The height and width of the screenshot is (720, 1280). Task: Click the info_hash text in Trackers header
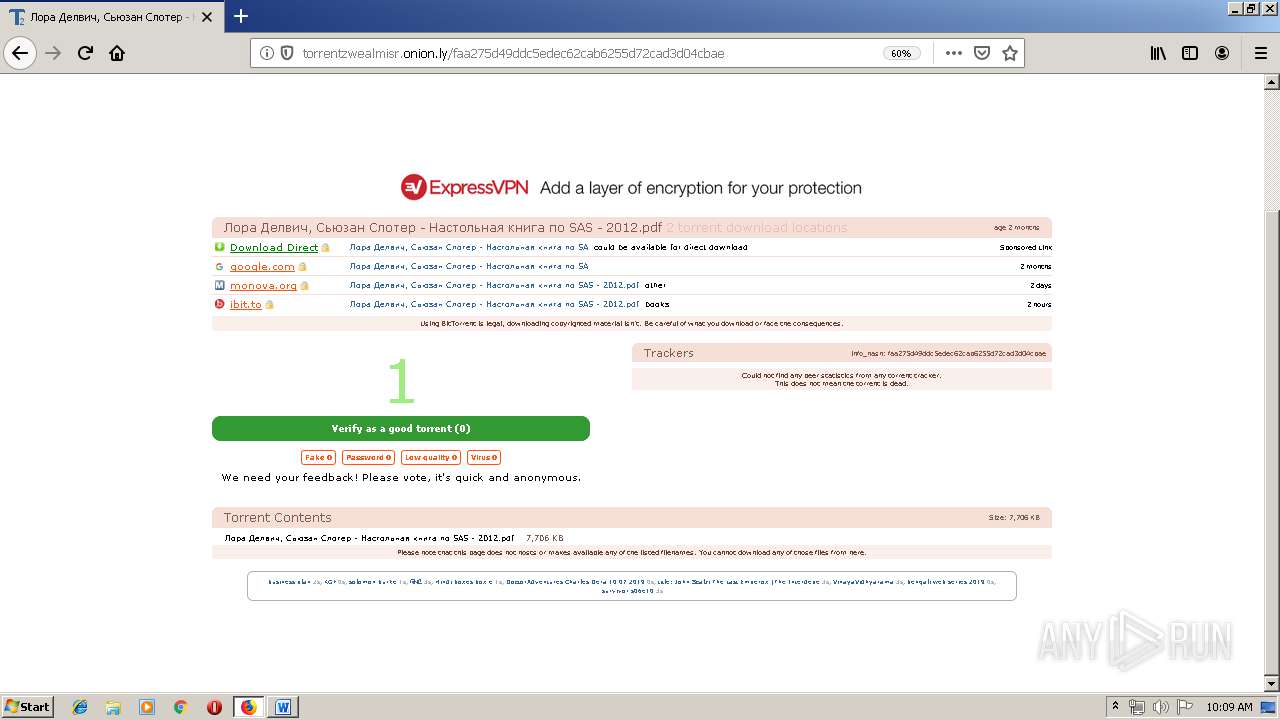tap(948, 353)
